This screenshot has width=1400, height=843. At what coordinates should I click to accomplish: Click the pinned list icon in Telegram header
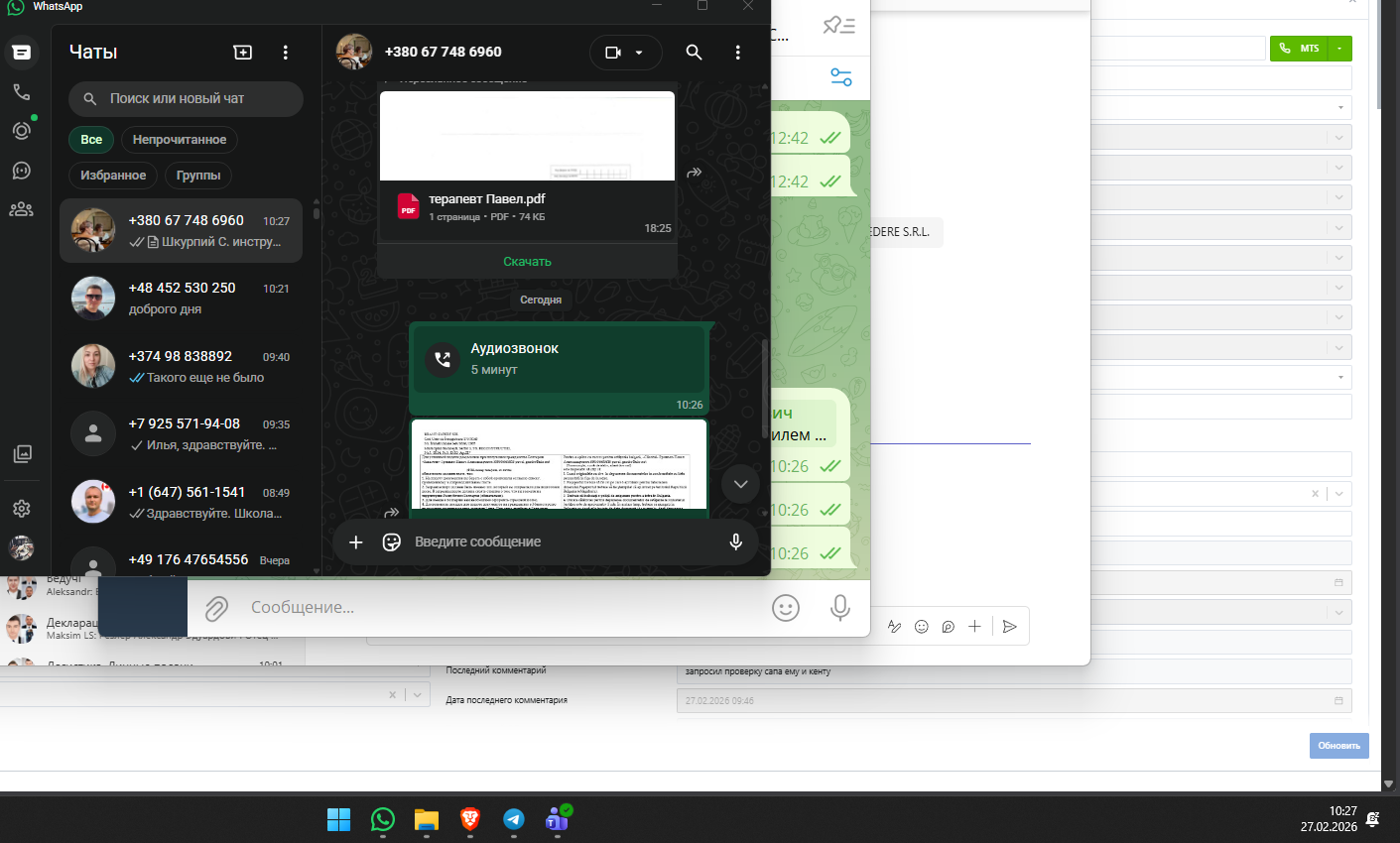pos(839,26)
